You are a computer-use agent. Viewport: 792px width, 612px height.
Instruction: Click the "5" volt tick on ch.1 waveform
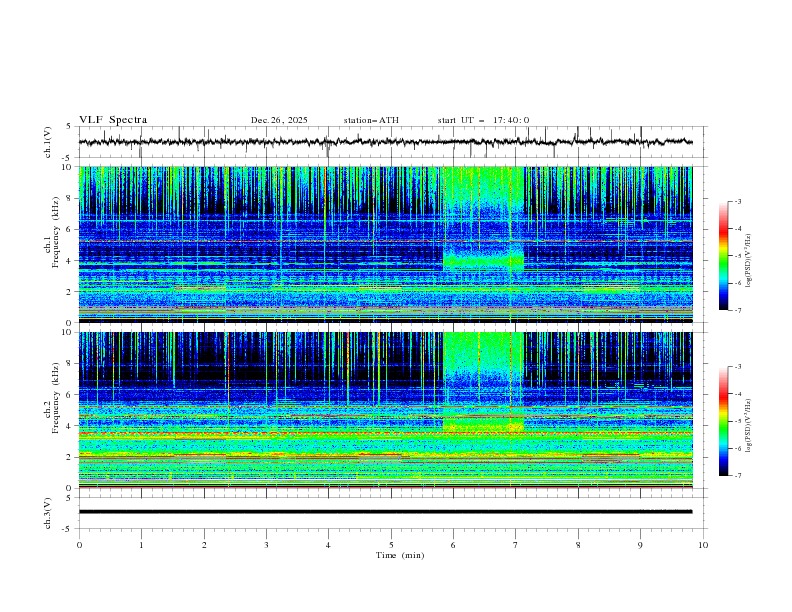(x=69, y=127)
